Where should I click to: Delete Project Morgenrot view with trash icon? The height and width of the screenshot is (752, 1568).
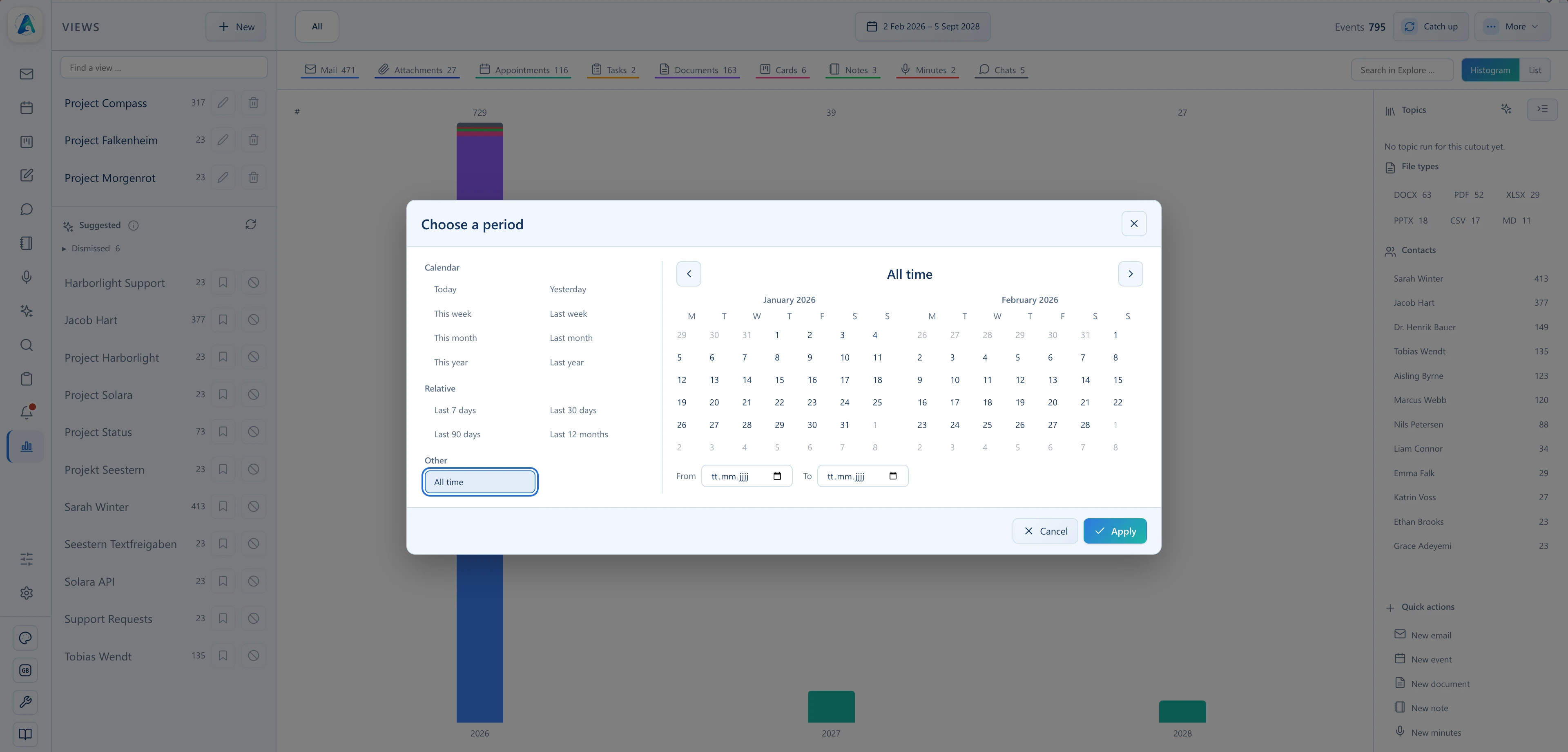click(253, 178)
